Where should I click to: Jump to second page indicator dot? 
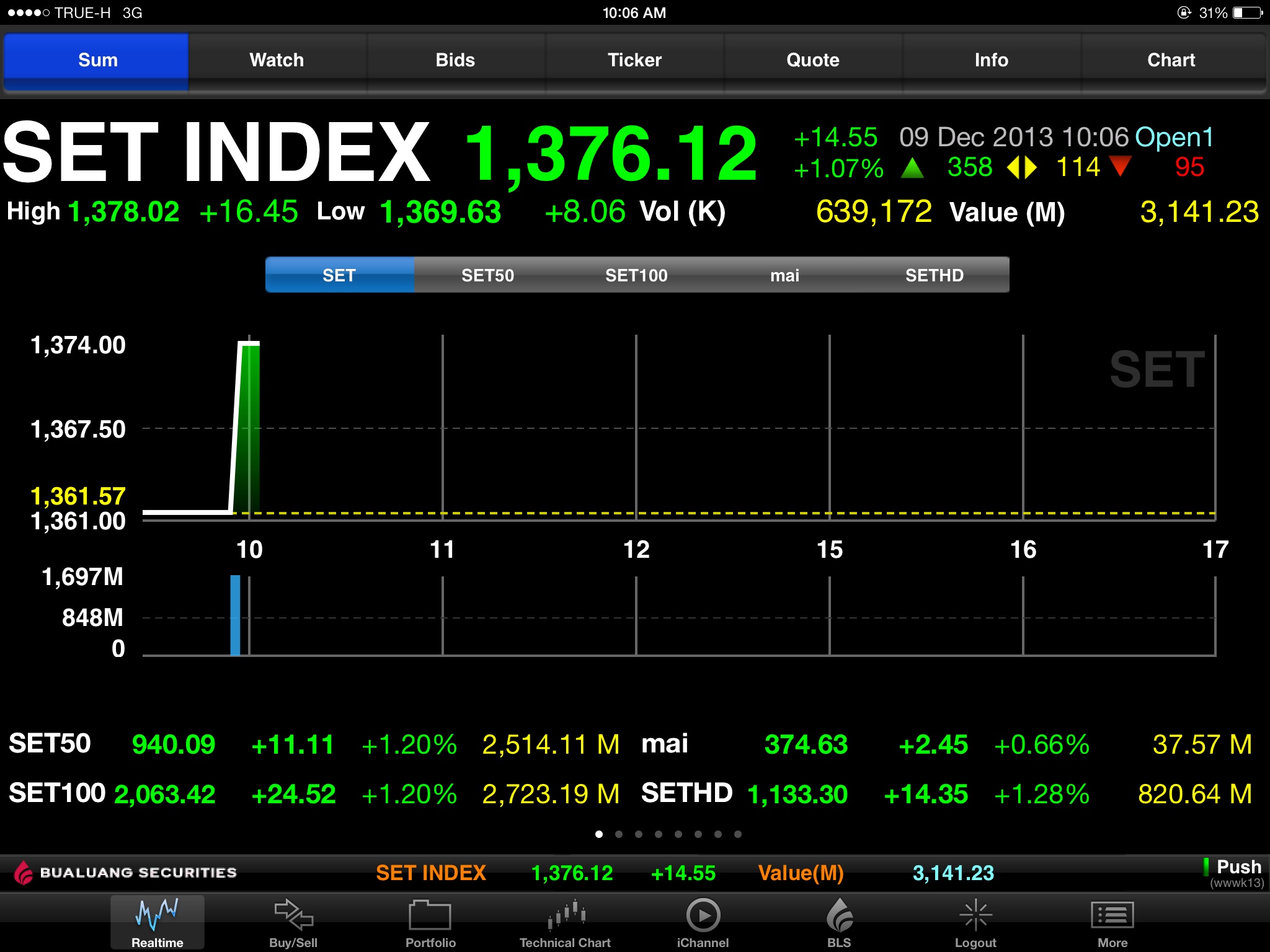pos(619,834)
